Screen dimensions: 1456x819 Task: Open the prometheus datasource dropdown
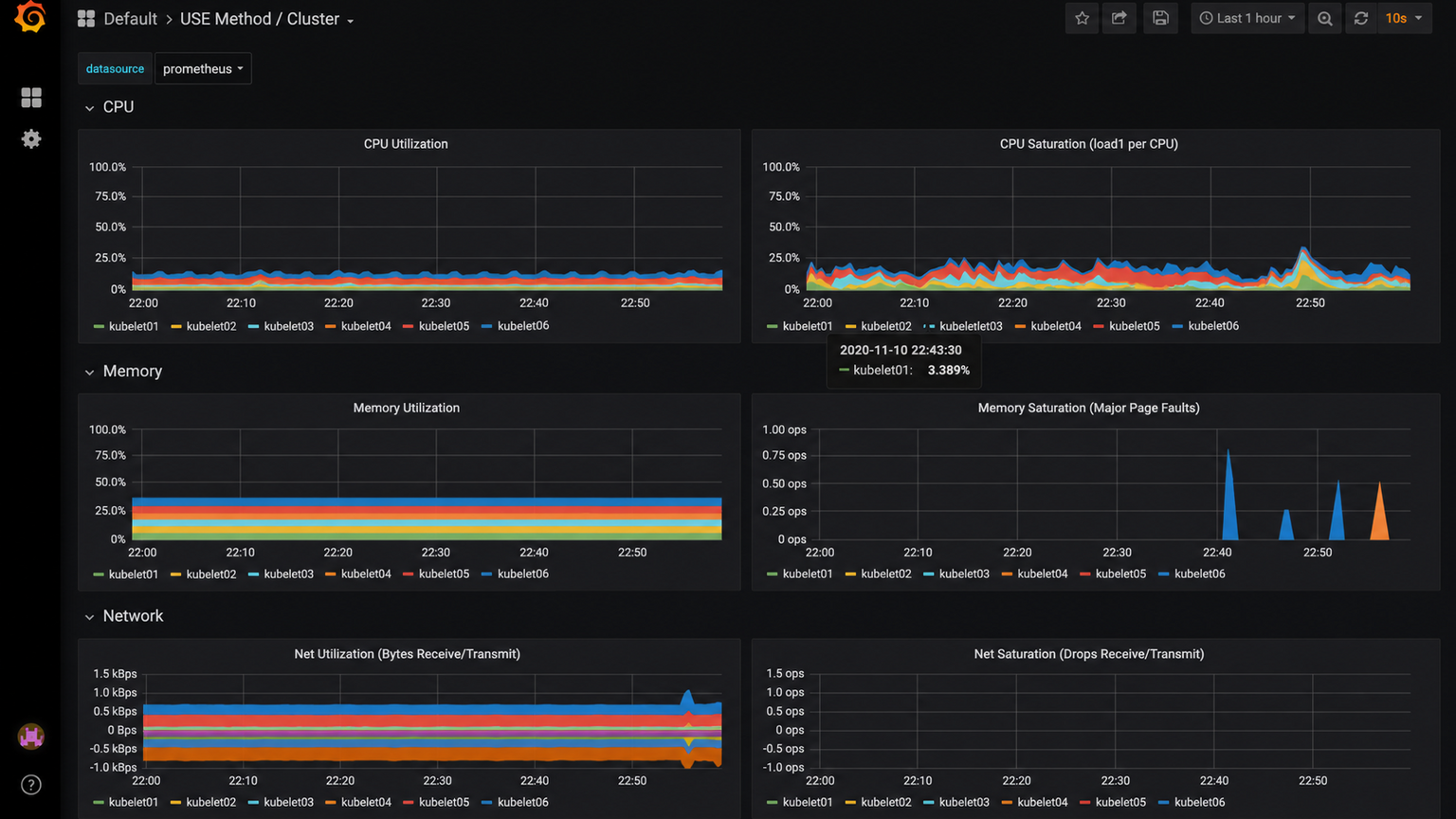click(203, 68)
